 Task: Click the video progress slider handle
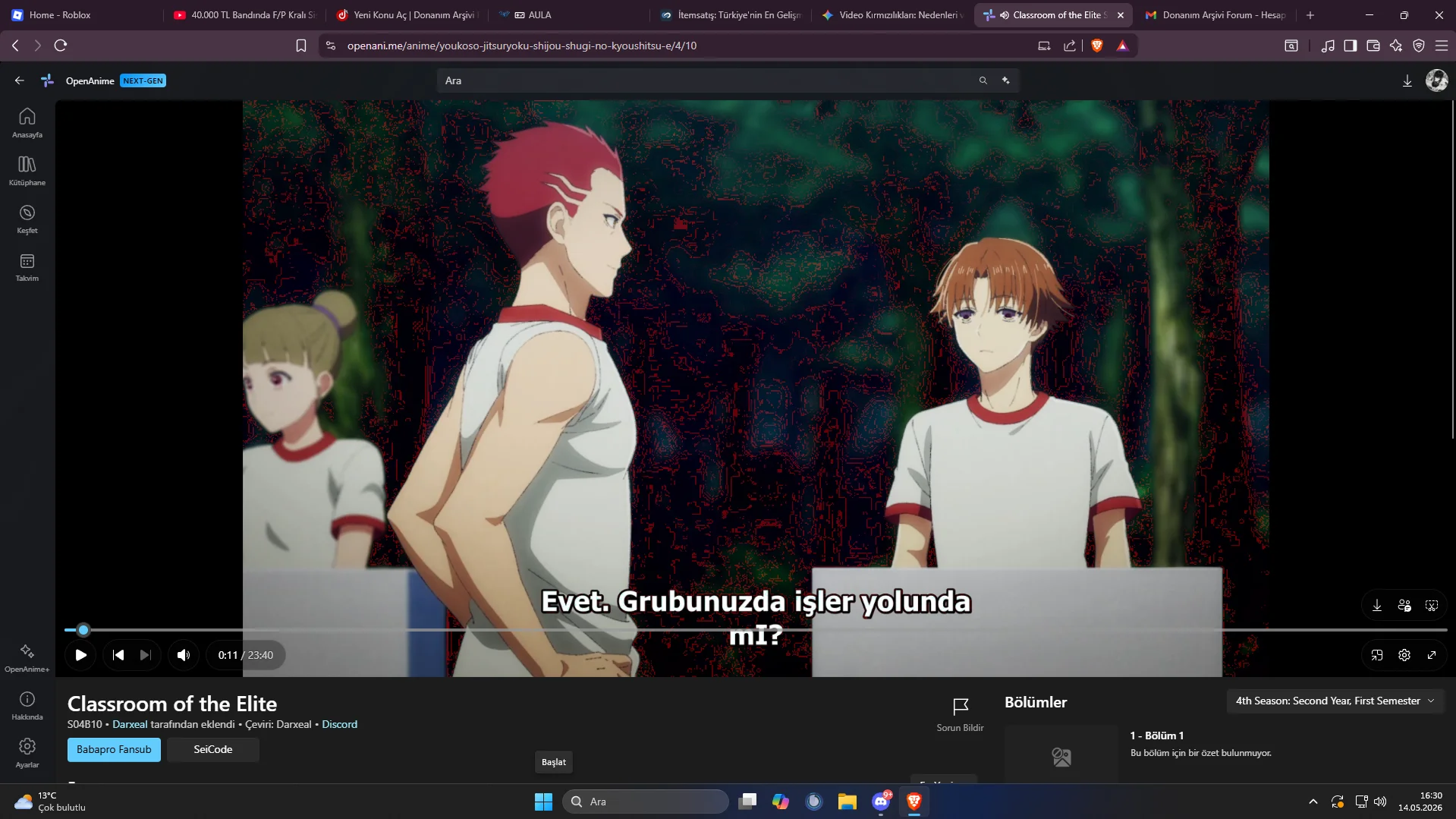point(83,630)
